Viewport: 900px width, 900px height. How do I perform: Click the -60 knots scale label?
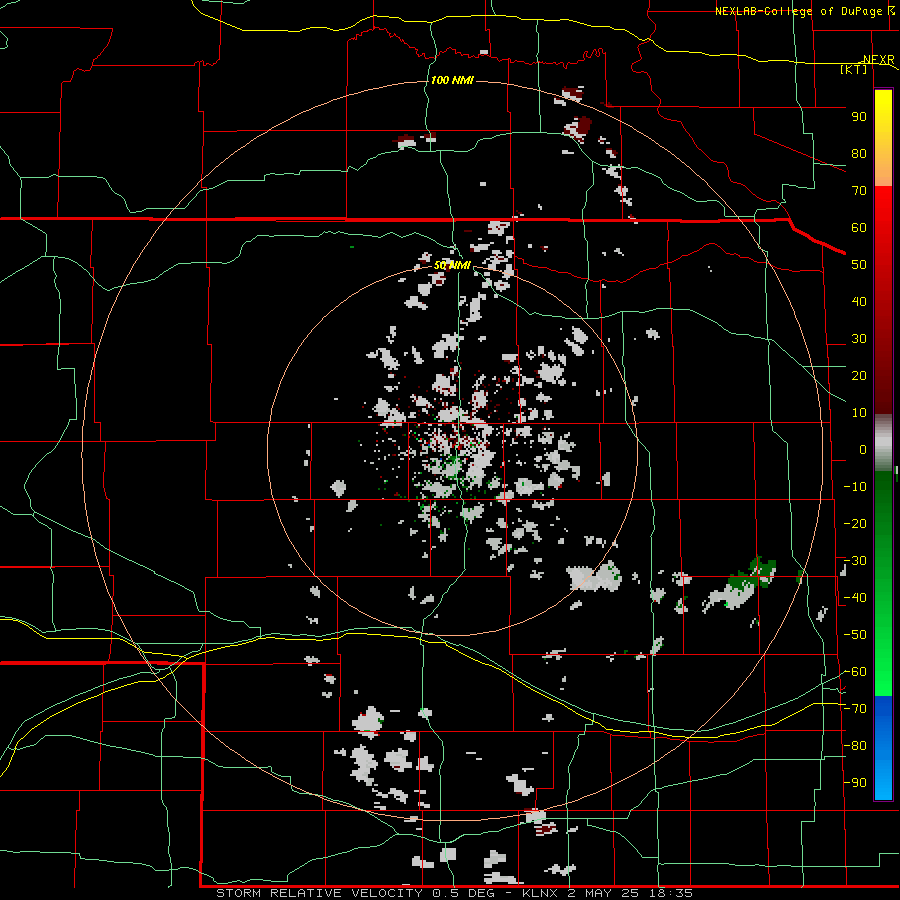(x=855, y=672)
